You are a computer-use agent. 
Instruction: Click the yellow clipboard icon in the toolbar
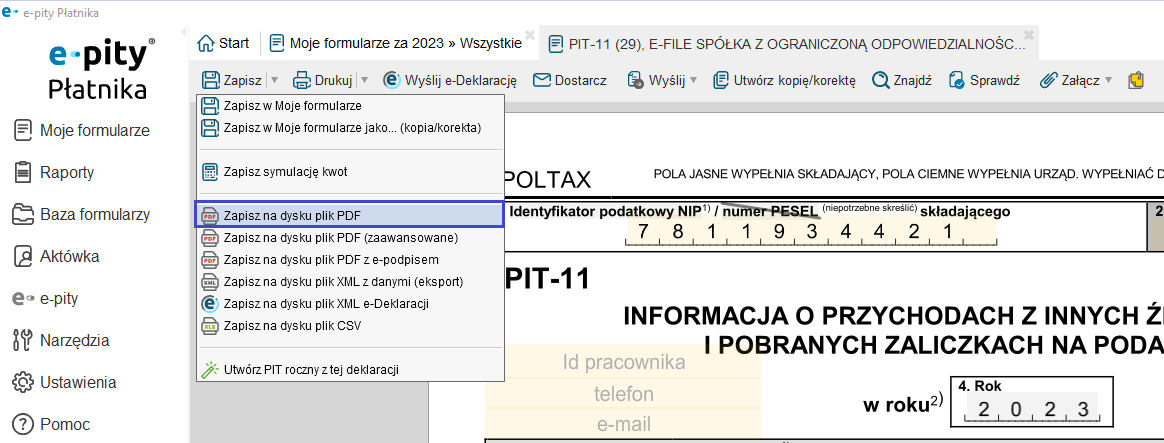click(x=1135, y=80)
